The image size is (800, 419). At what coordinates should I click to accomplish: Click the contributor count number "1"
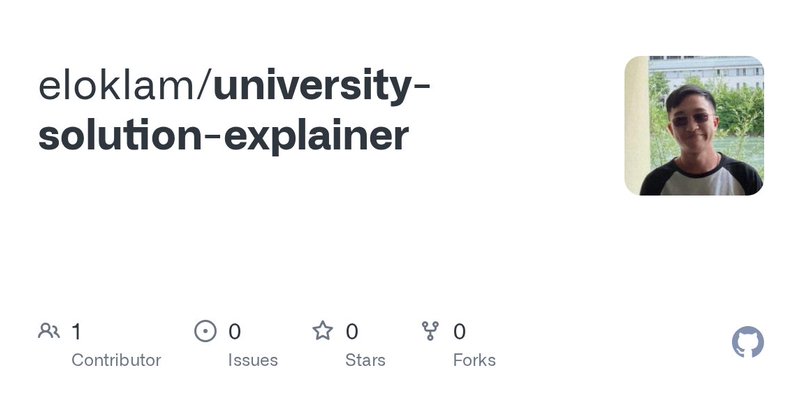click(76, 331)
